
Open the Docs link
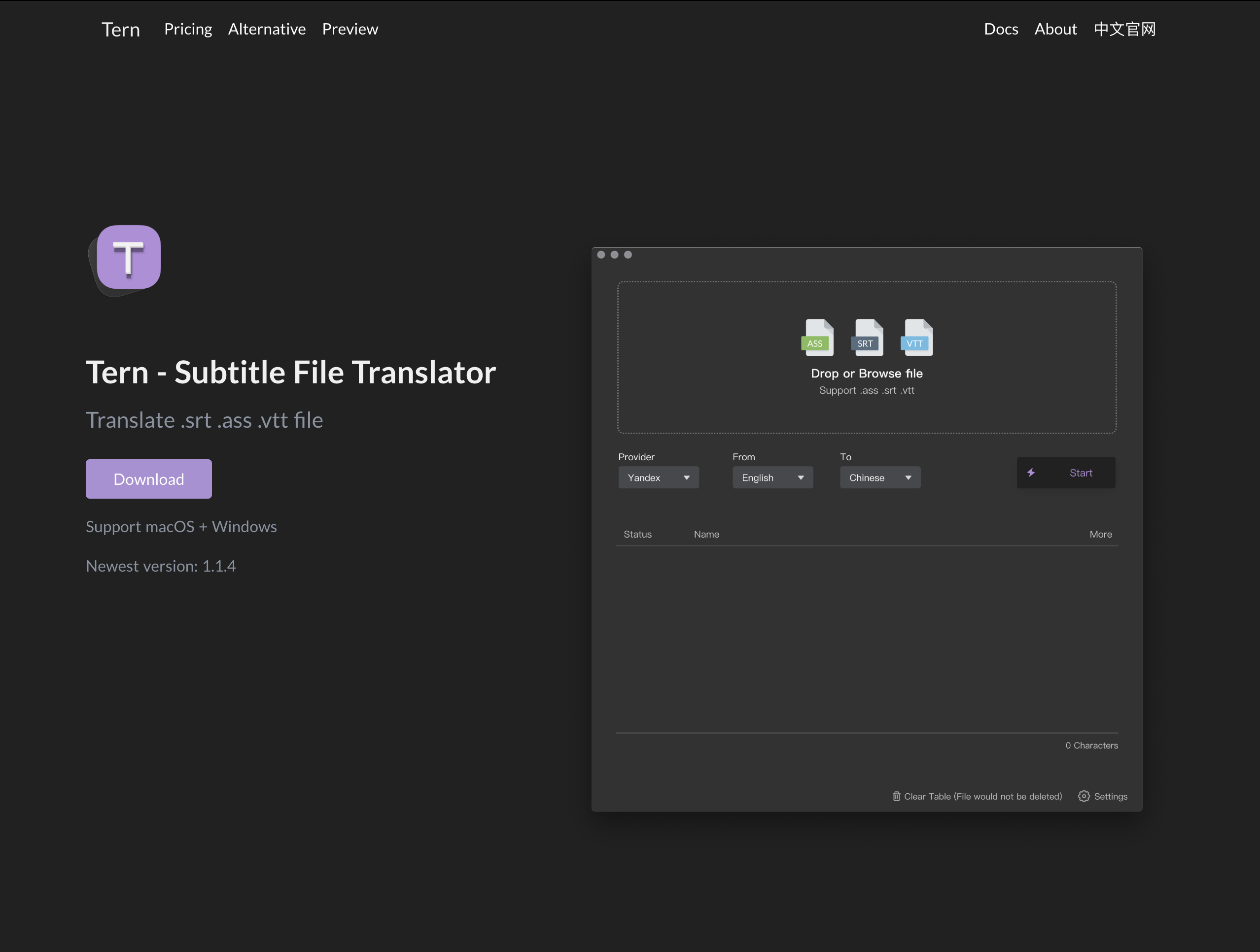click(x=1000, y=29)
